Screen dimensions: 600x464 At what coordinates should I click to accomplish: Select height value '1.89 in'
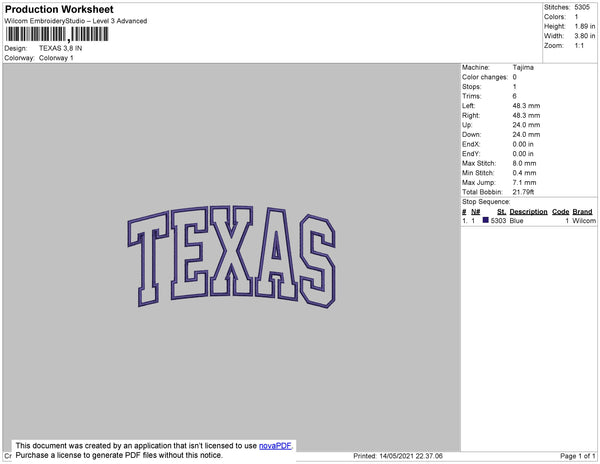[x=585, y=26]
